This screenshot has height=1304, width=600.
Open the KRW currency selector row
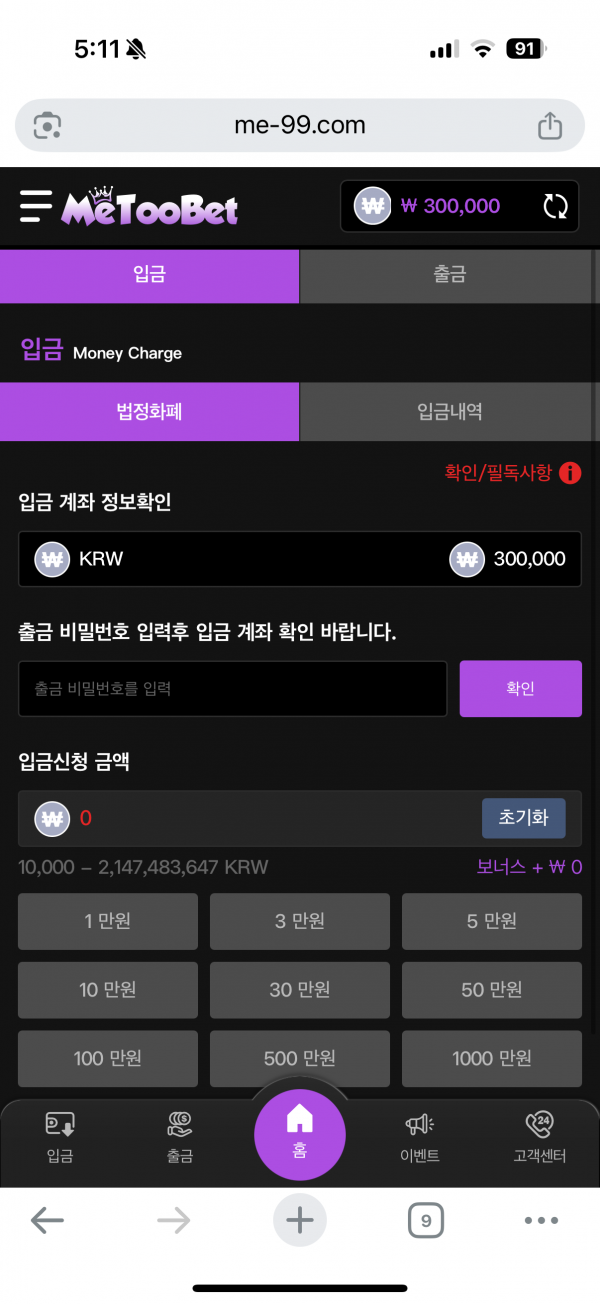click(x=300, y=559)
